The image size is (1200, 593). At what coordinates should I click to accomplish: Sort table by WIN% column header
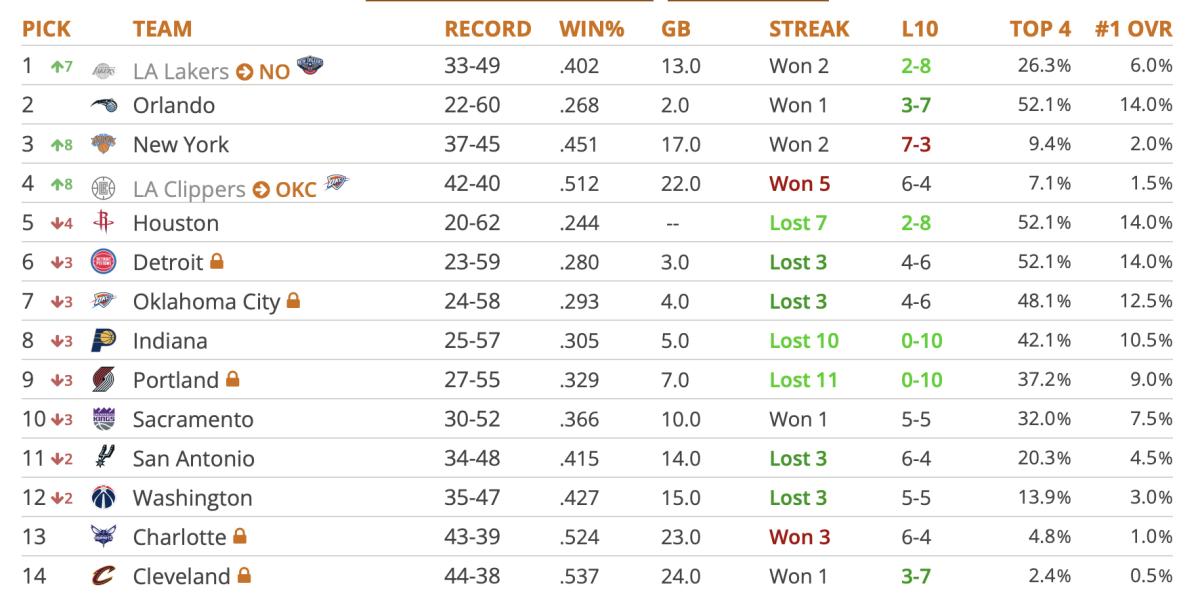click(x=591, y=29)
